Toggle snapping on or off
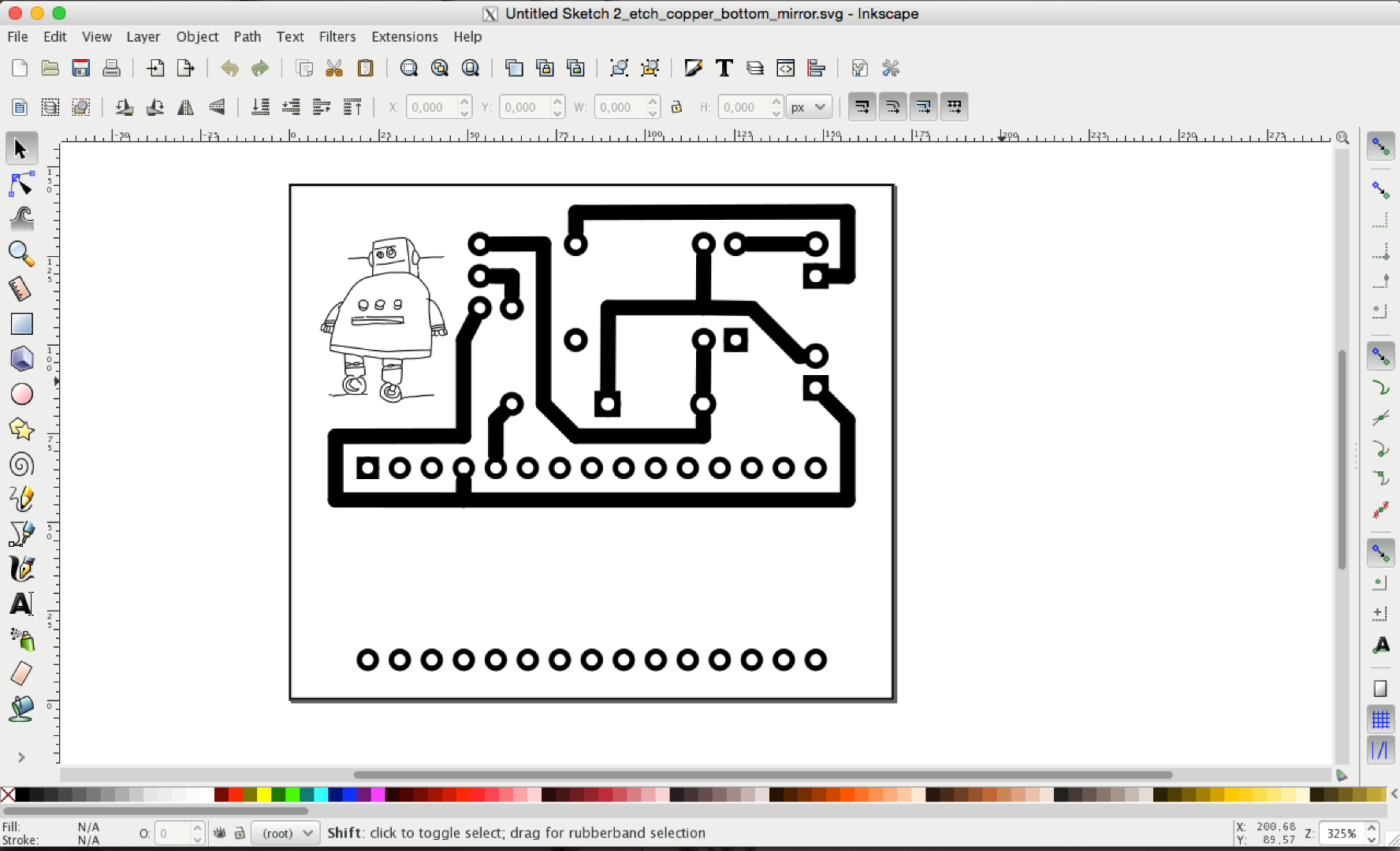This screenshot has width=1400, height=851. coord(1380,146)
